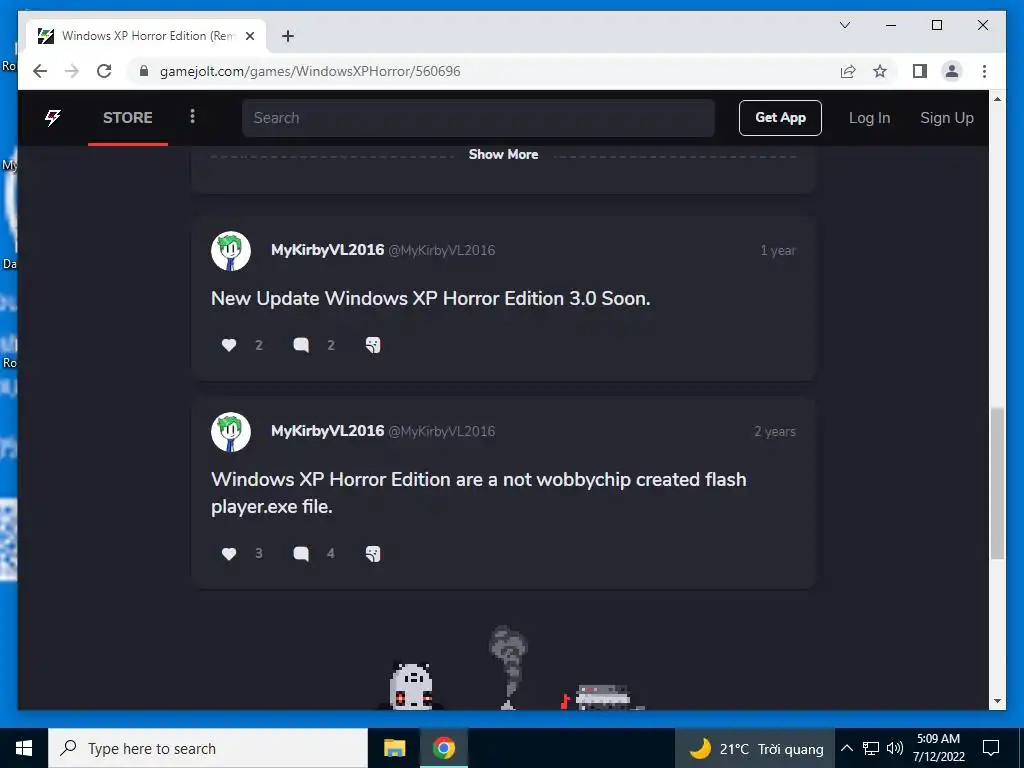View site information lock icon

[144, 71]
